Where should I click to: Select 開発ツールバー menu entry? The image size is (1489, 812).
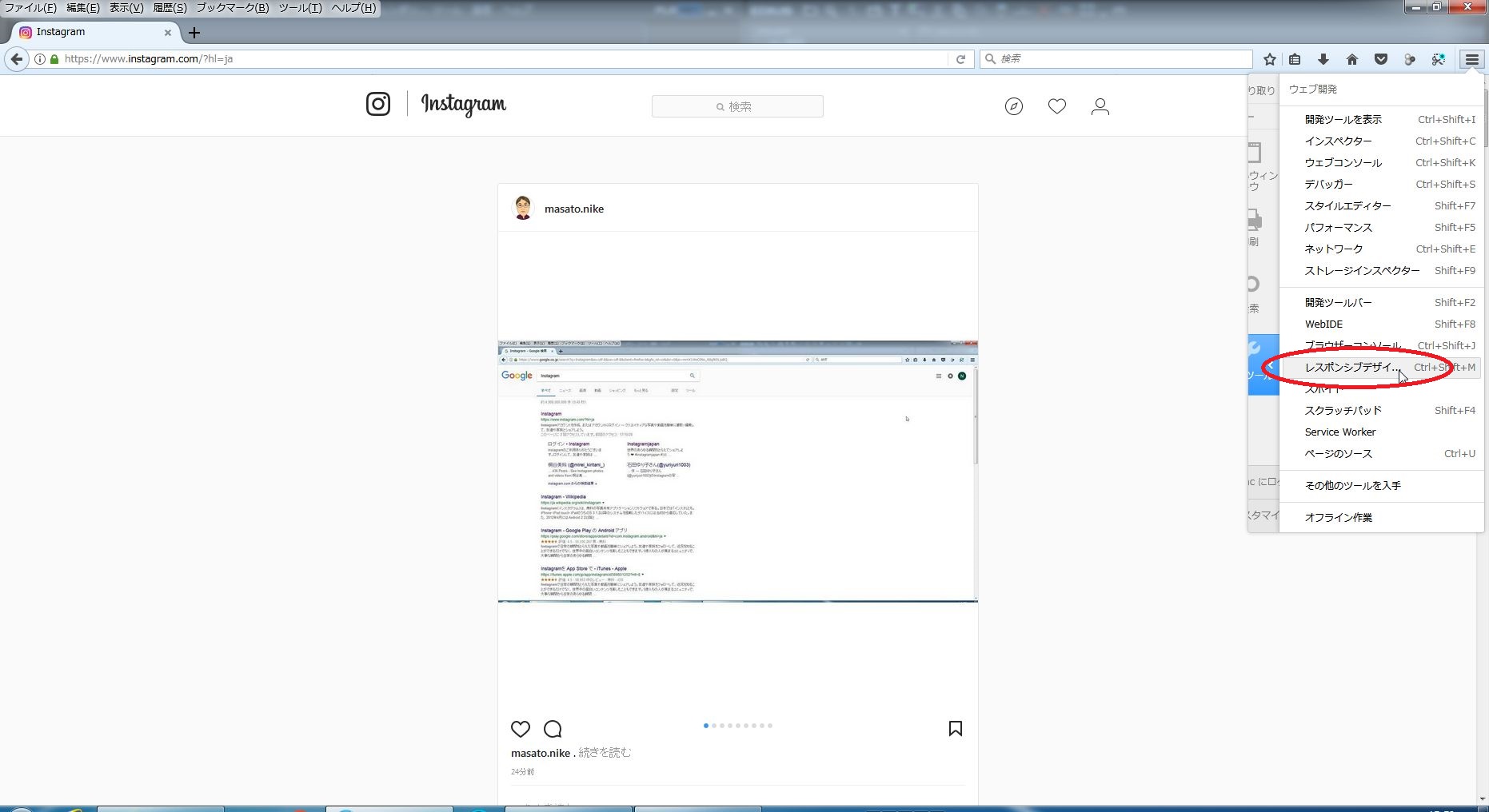click(1382, 302)
